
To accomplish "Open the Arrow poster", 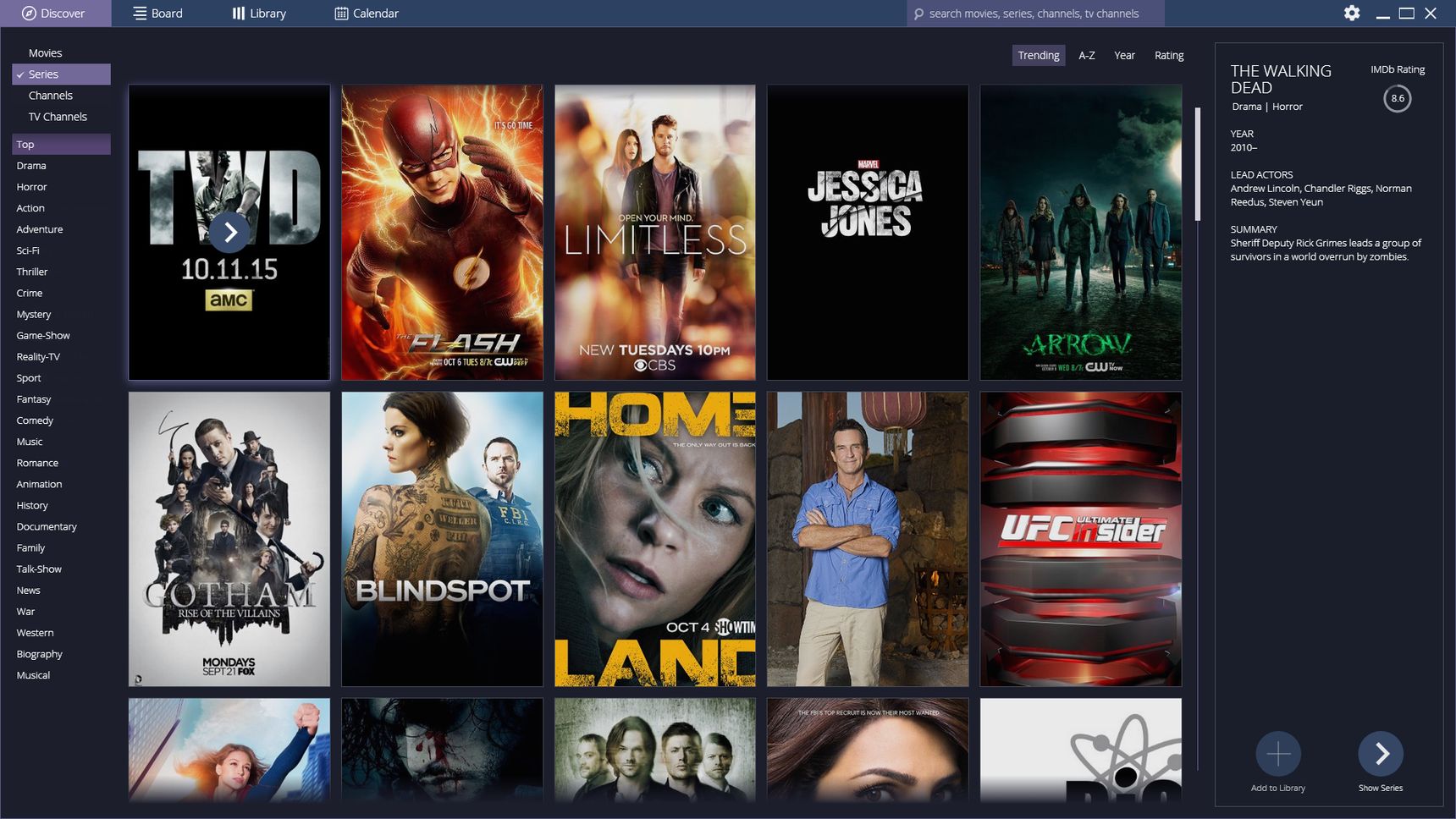I will (1081, 232).
